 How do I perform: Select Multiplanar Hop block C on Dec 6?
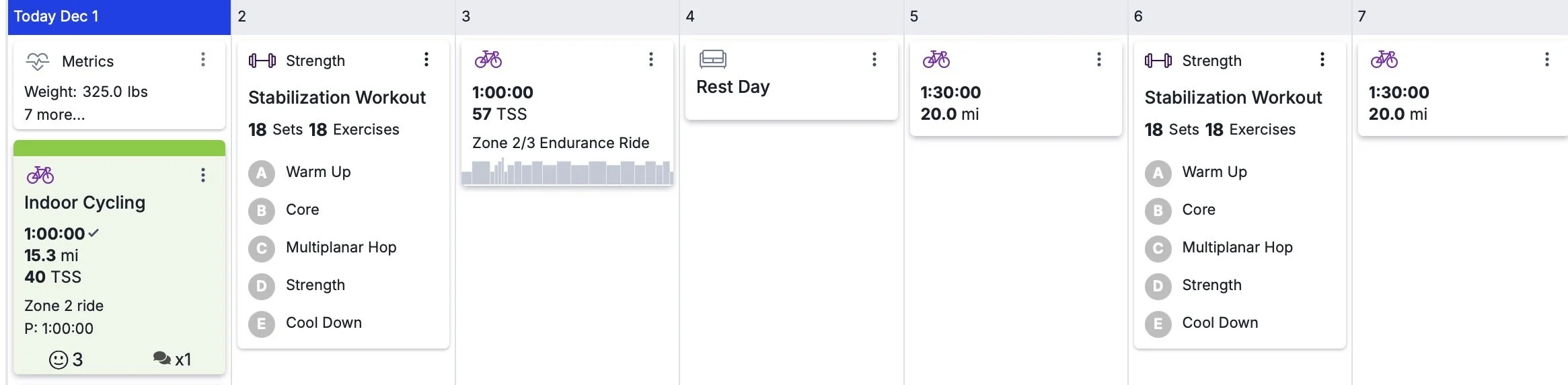1158,248
